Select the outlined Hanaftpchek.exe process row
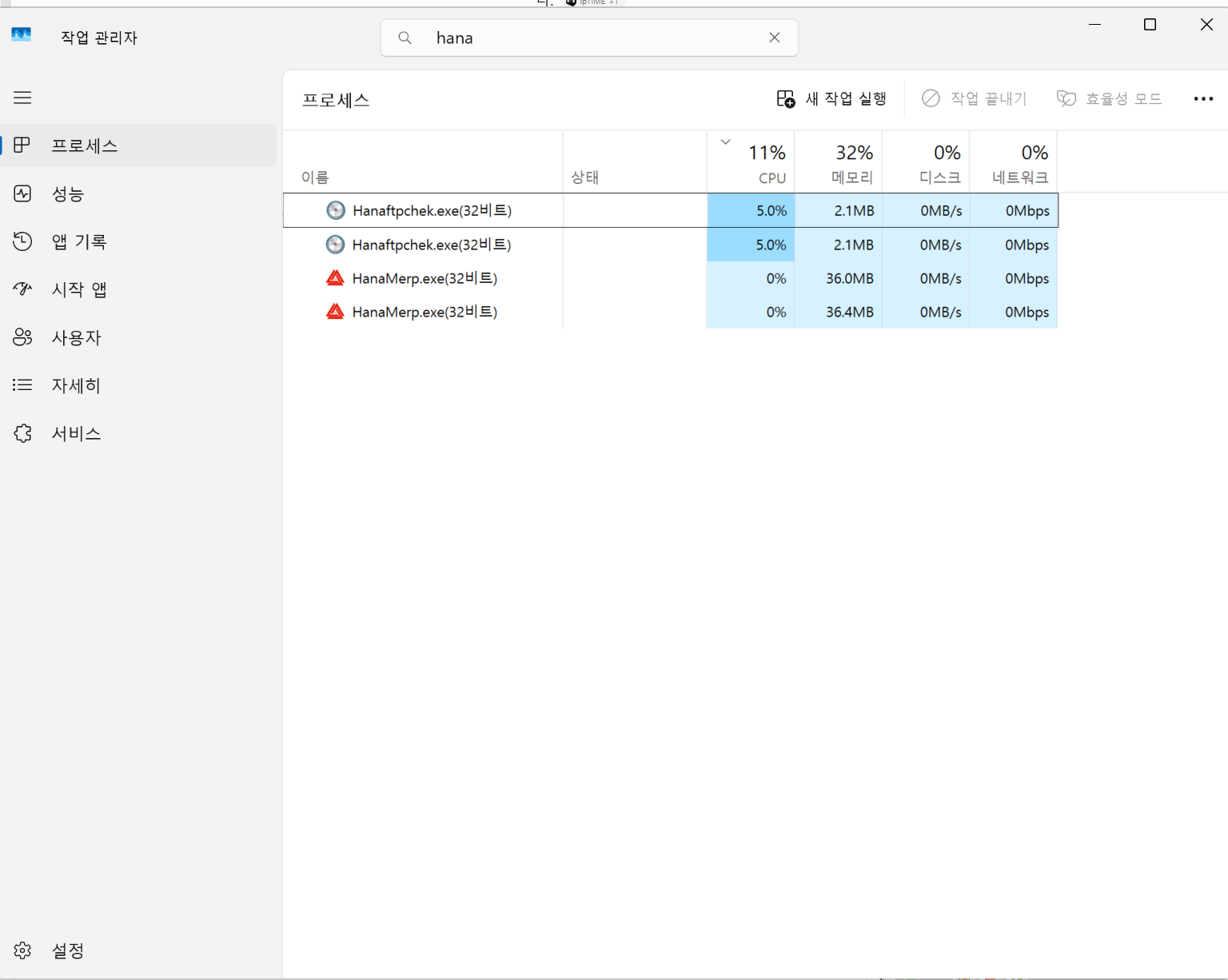 (671, 210)
